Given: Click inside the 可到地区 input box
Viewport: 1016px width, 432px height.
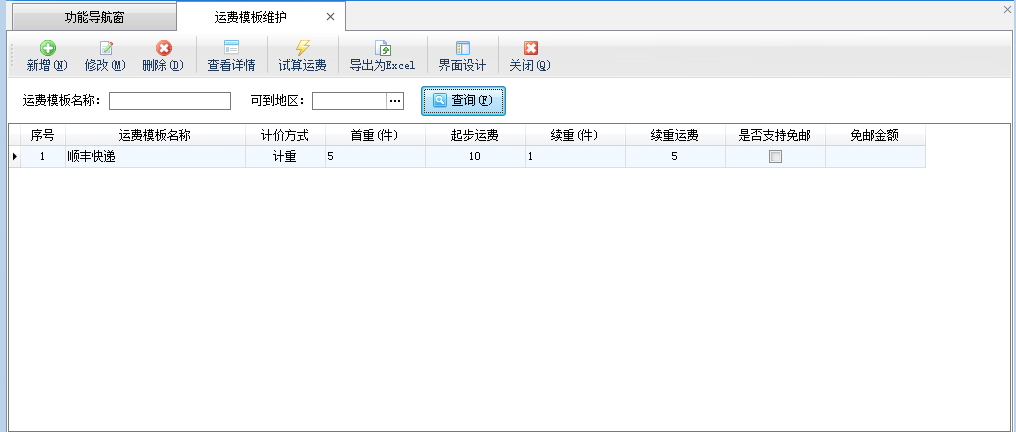Looking at the screenshot, I should pos(349,101).
